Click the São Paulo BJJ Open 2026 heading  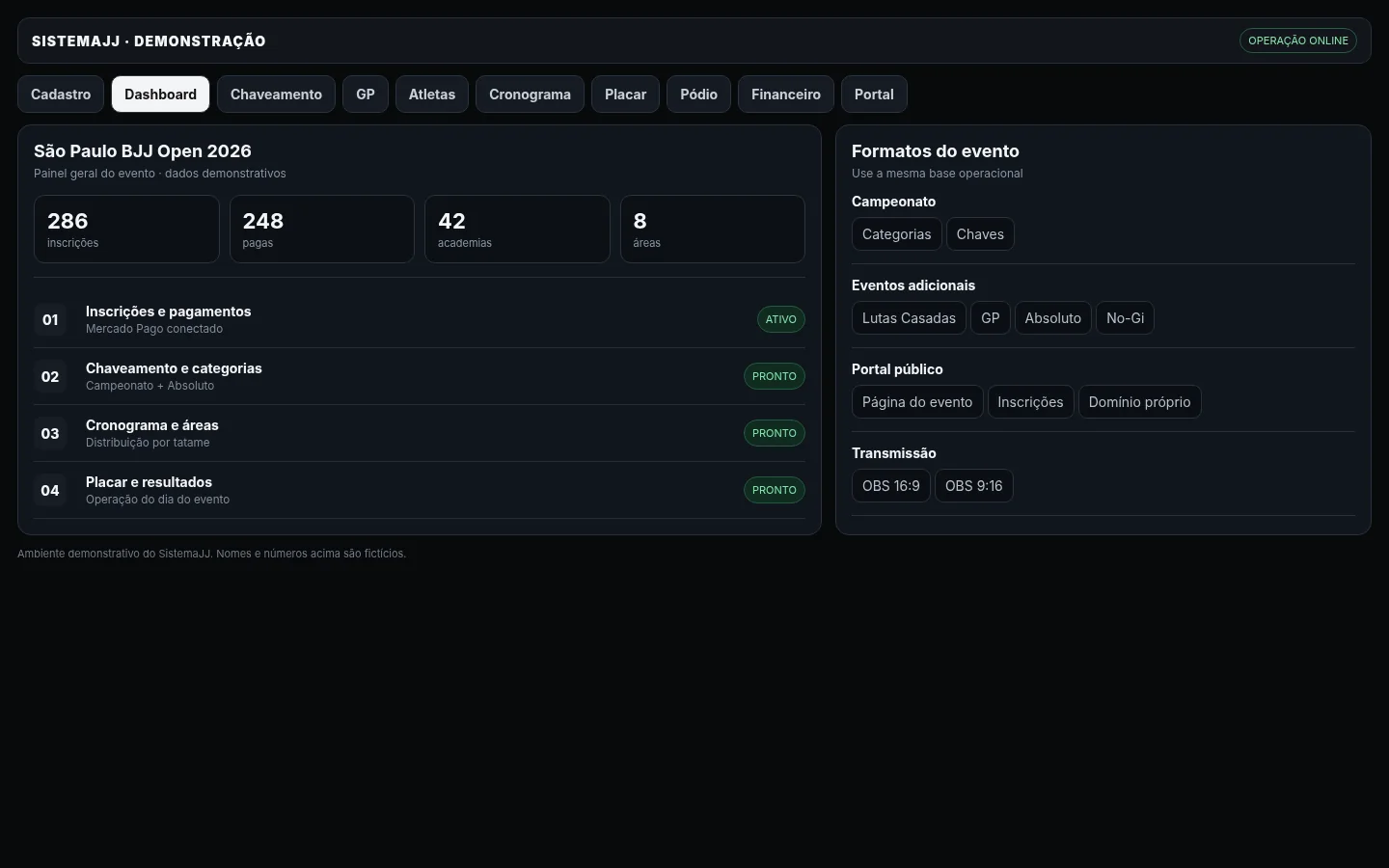click(143, 151)
